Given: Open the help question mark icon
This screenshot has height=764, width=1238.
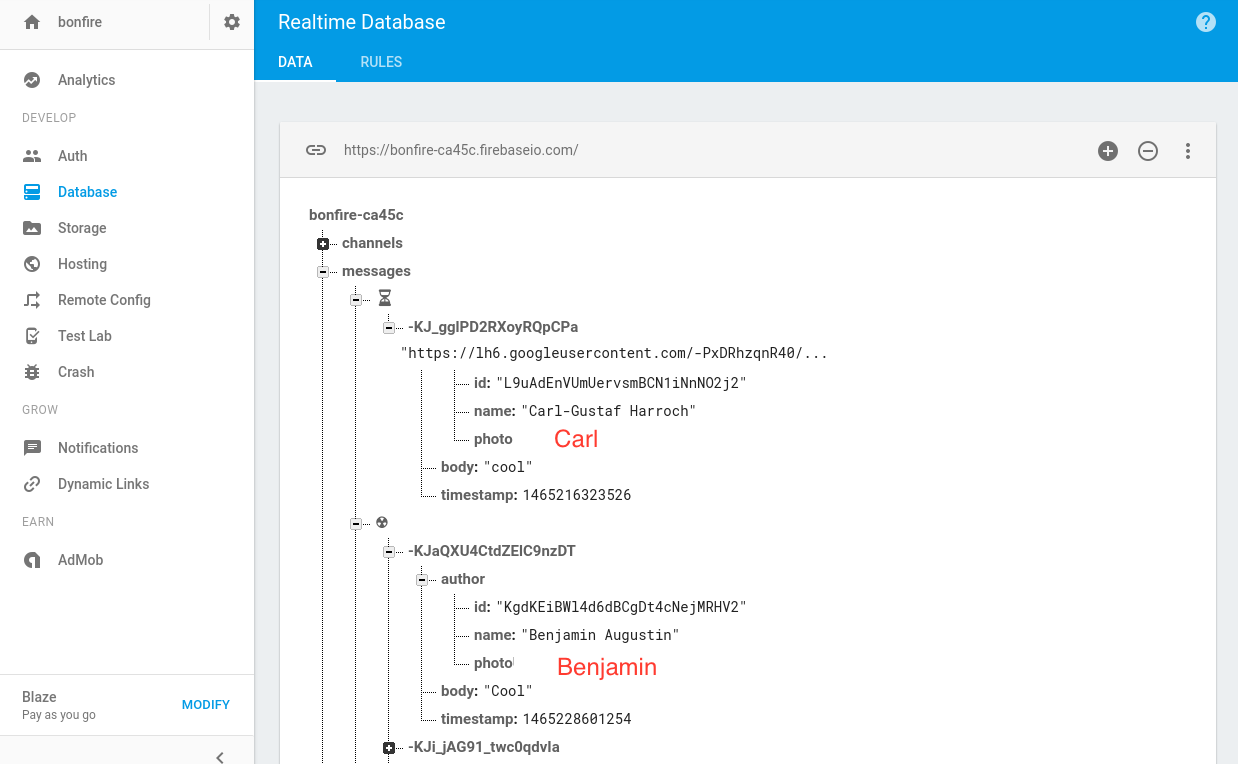Looking at the screenshot, I should pos(1206,22).
